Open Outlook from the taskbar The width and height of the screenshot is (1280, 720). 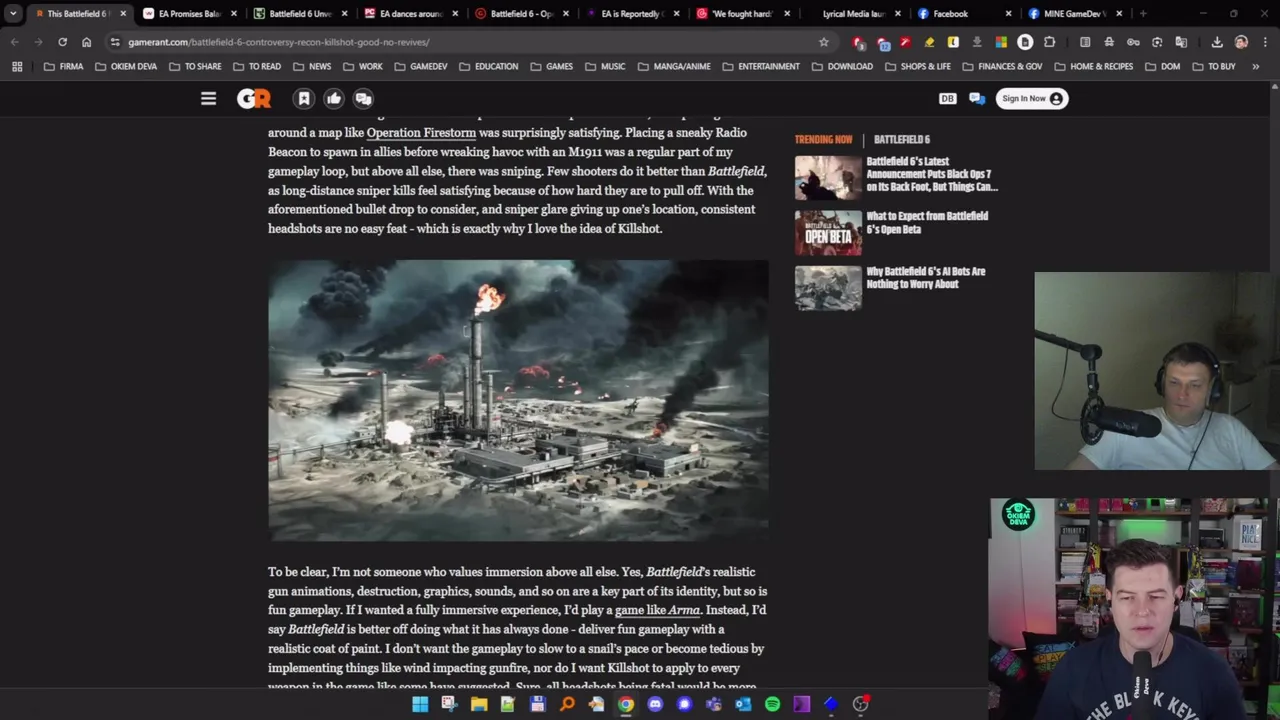tap(743, 704)
